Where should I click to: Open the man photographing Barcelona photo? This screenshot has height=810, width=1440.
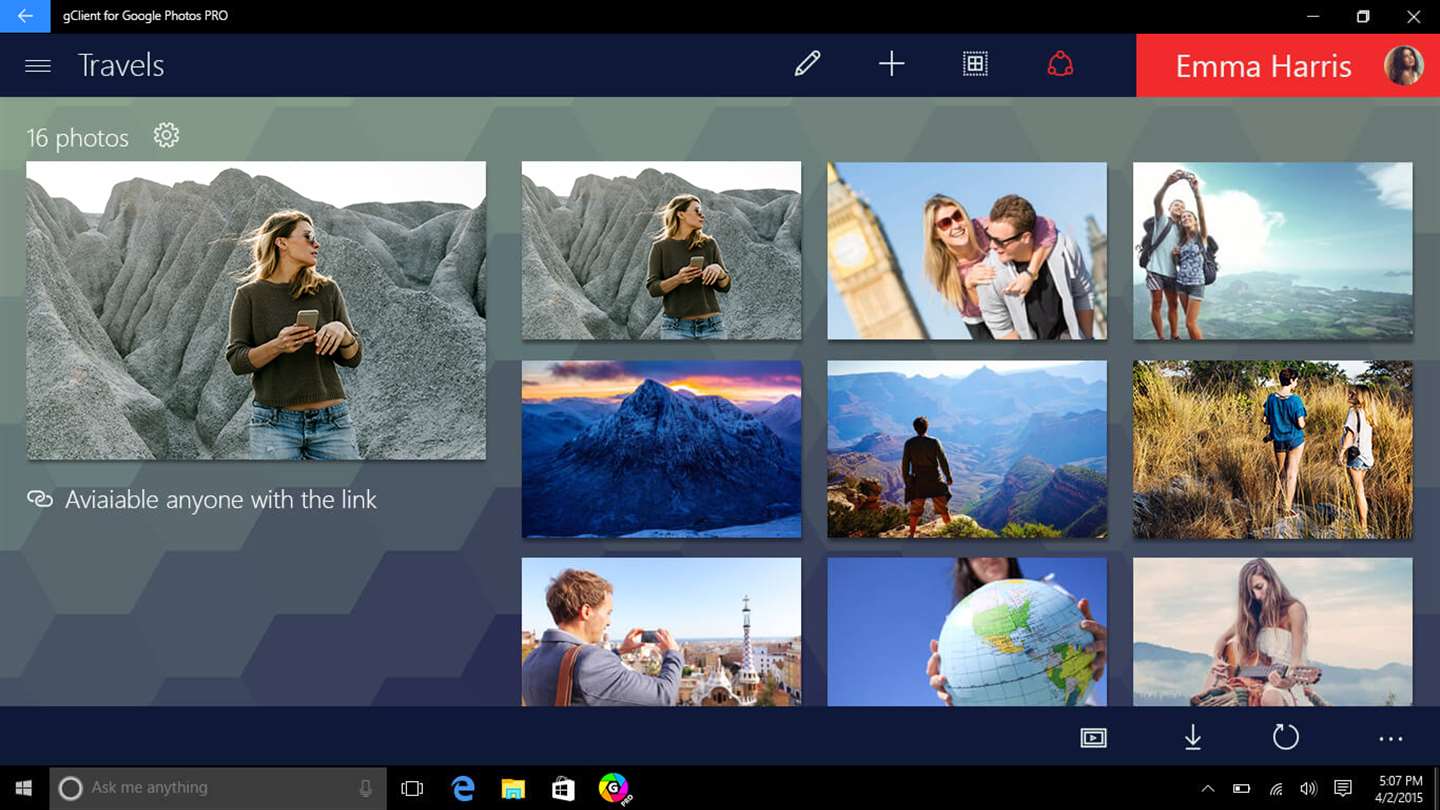point(661,632)
